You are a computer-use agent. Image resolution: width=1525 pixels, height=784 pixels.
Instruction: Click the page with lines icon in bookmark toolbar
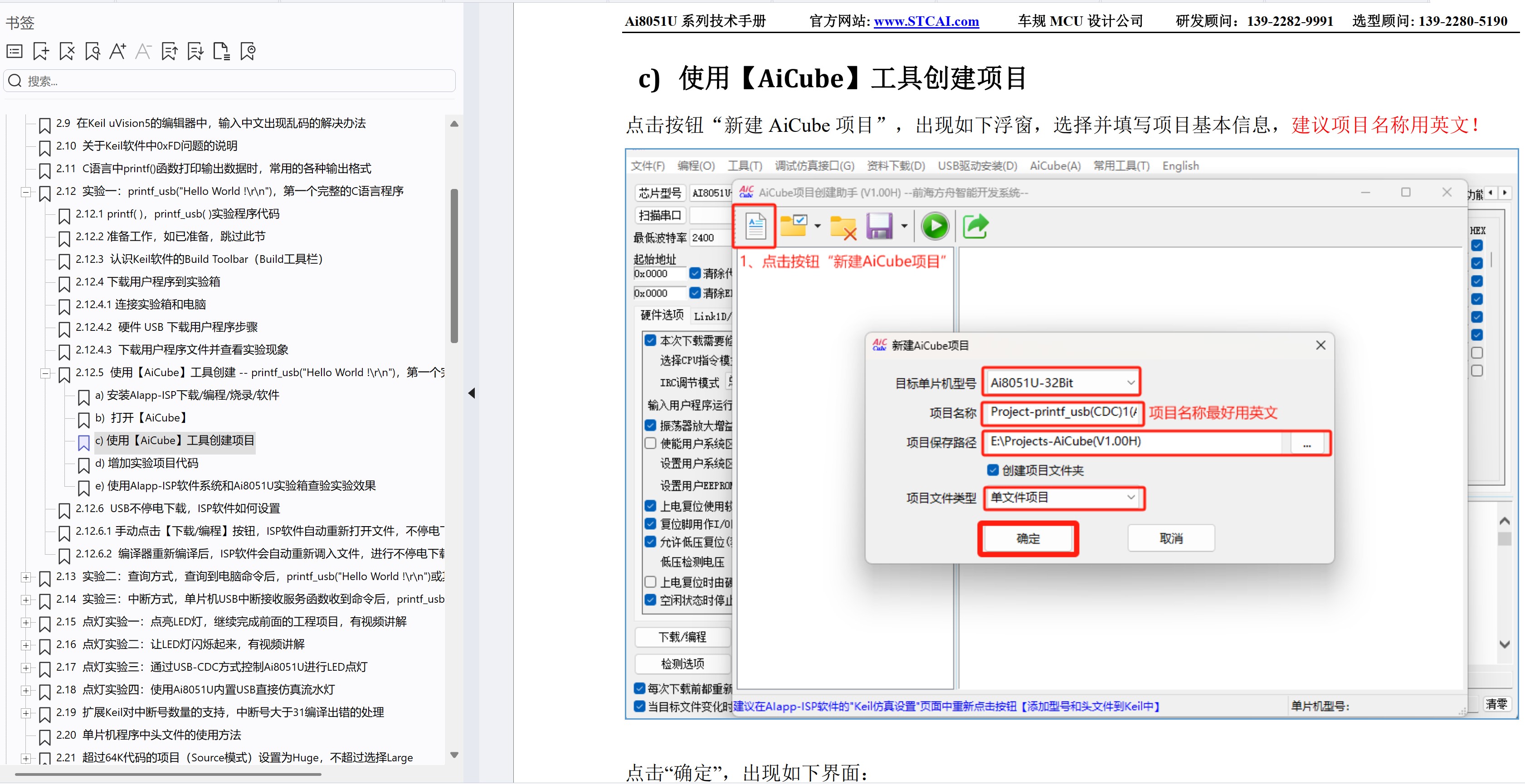221,52
